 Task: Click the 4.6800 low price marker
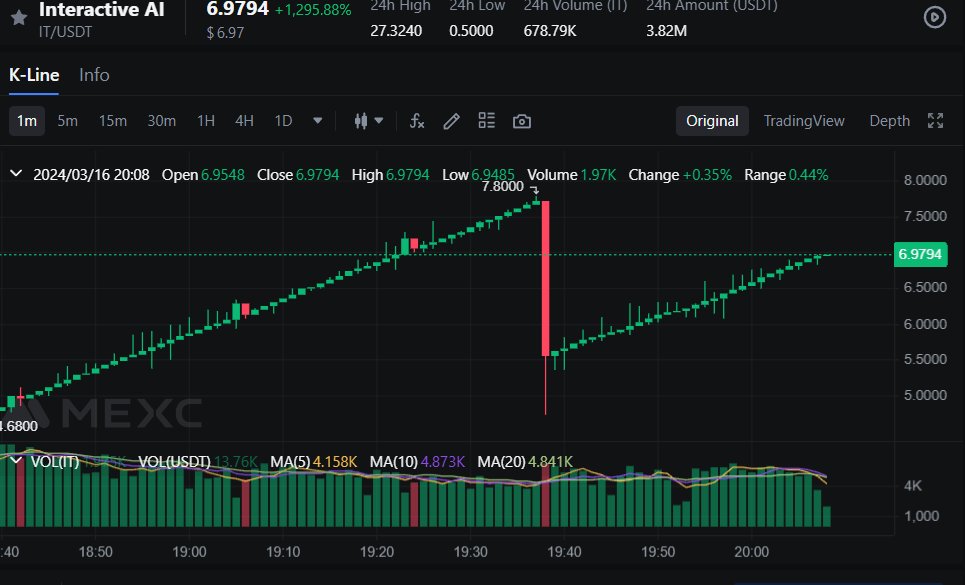tap(18, 426)
